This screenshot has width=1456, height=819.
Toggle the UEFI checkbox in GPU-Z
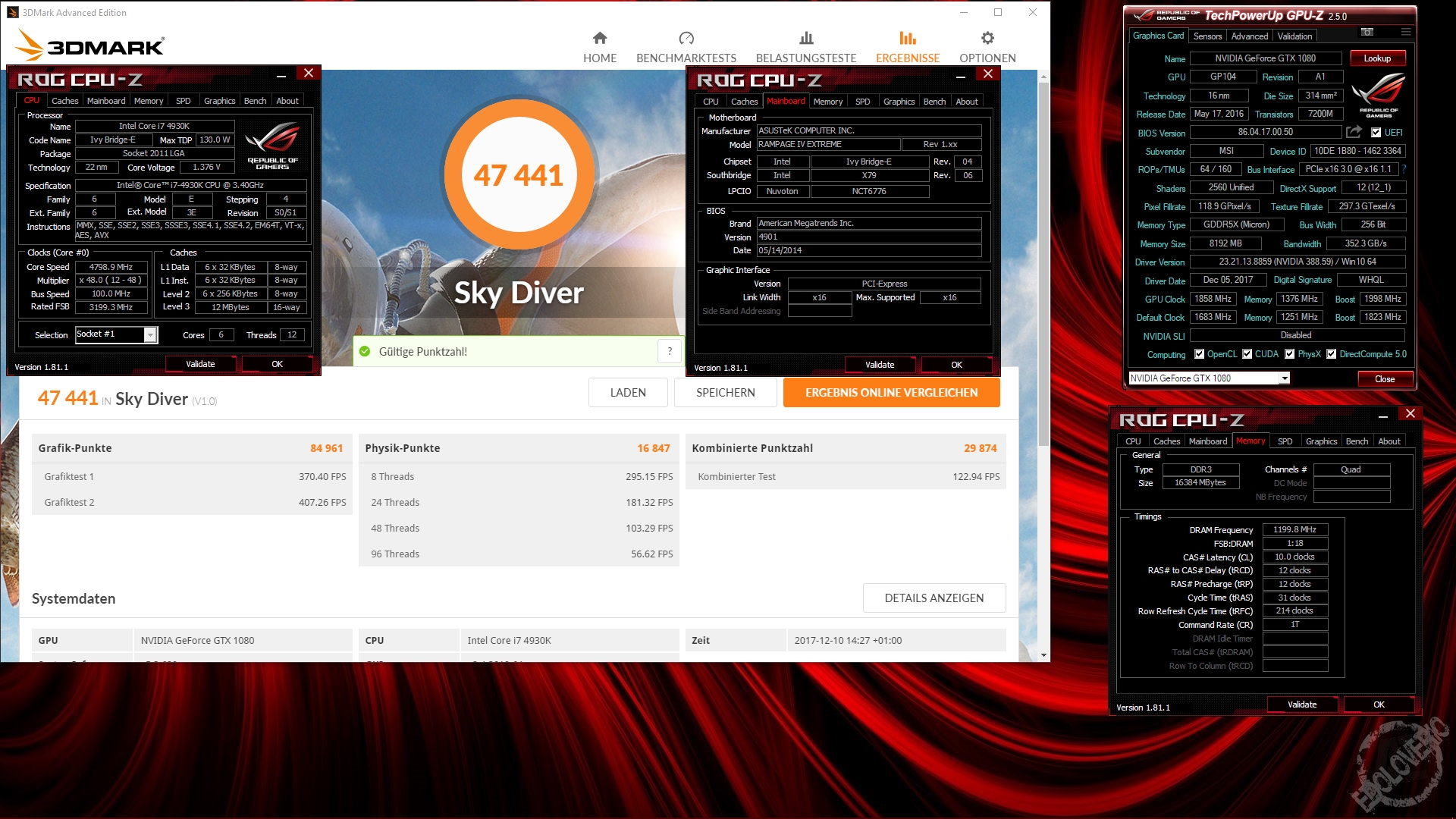click(x=1376, y=133)
